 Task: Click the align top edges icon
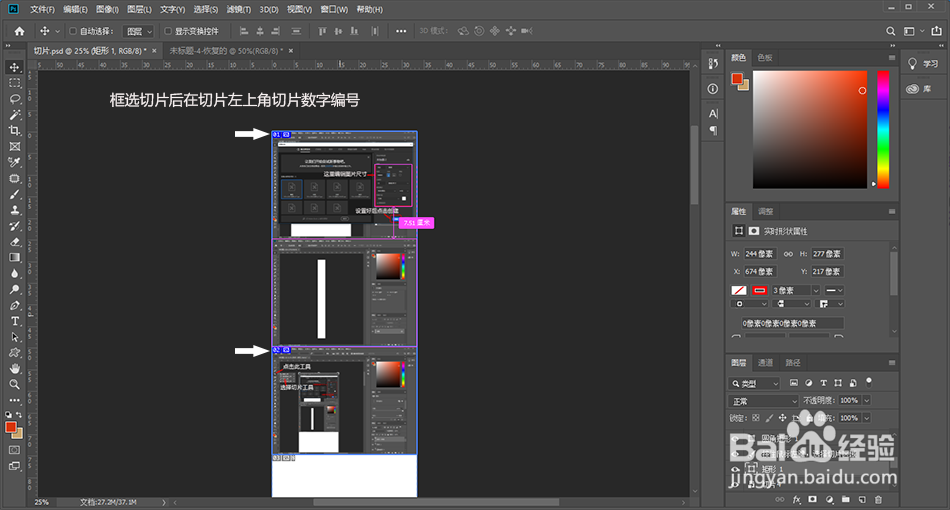coord(322,31)
